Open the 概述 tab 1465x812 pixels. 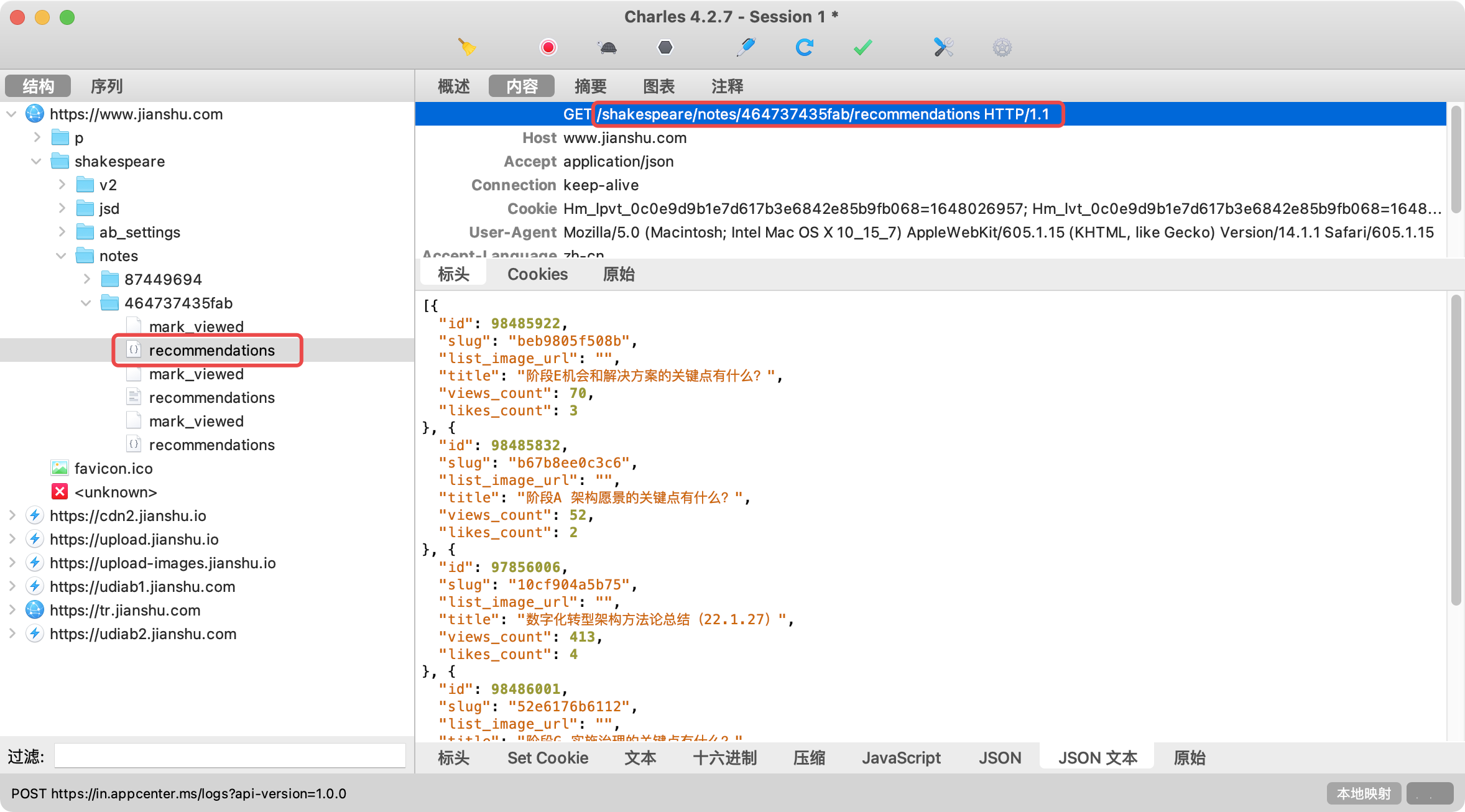[x=454, y=86]
